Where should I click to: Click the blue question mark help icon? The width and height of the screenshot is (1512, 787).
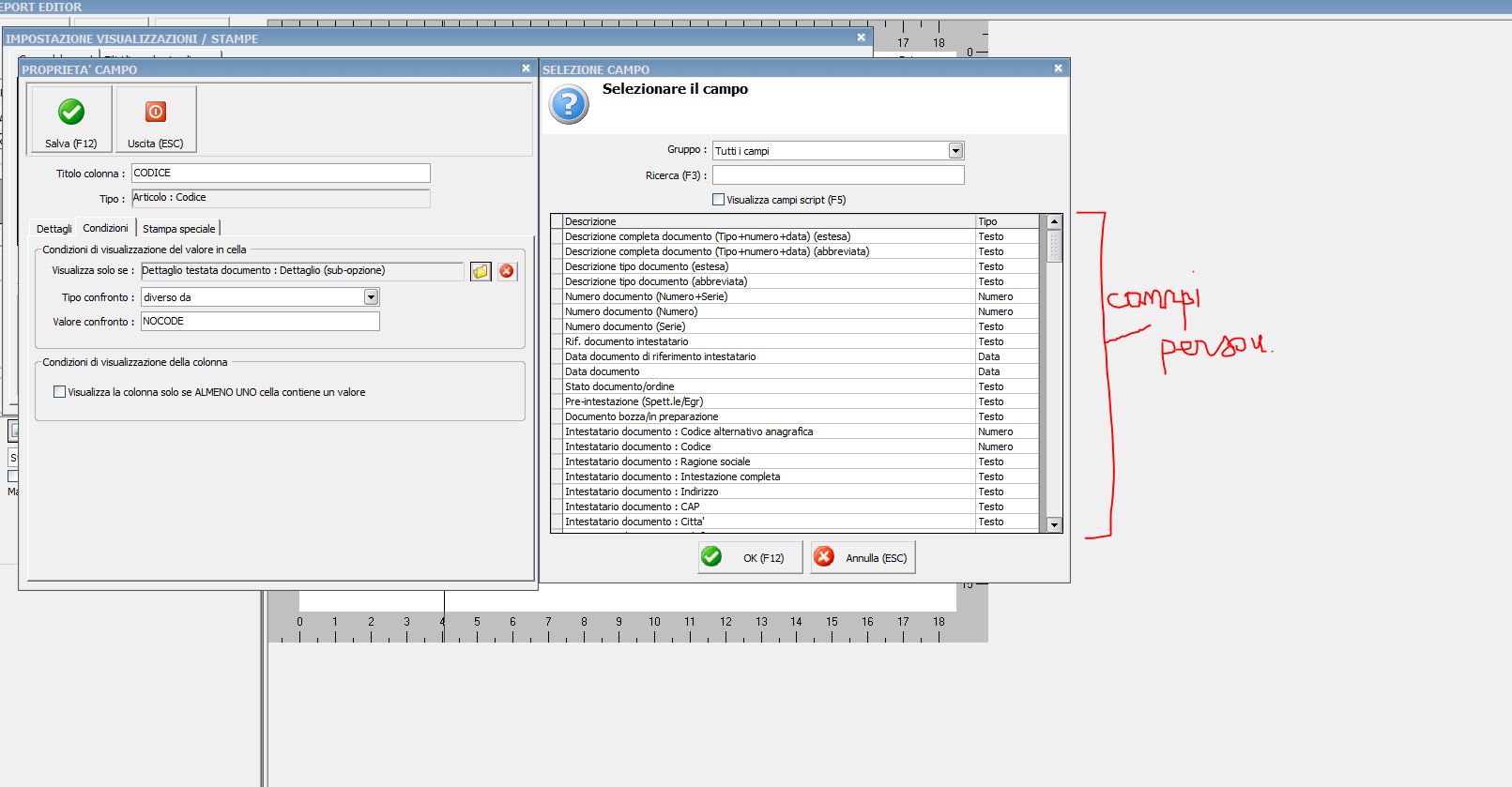point(569,104)
